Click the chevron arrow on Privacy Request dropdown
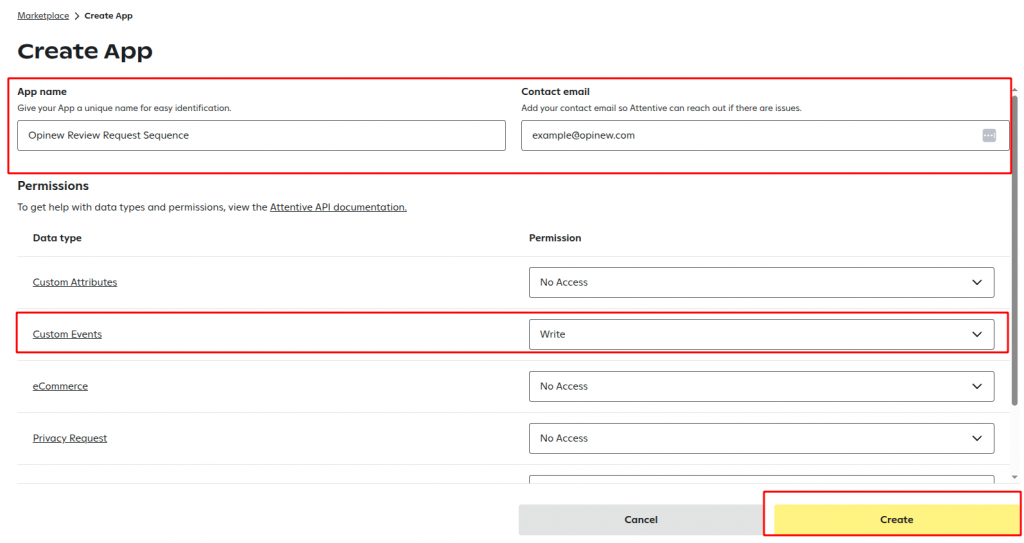Image resolution: width=1024 pixels, height=543 pixels. pyautogui.click(x=976, y=438)
